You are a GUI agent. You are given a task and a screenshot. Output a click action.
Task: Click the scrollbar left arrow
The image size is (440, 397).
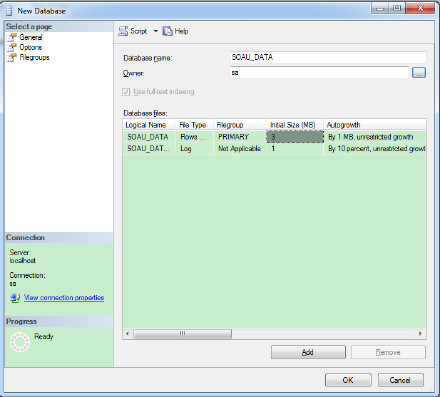point(127,333)
